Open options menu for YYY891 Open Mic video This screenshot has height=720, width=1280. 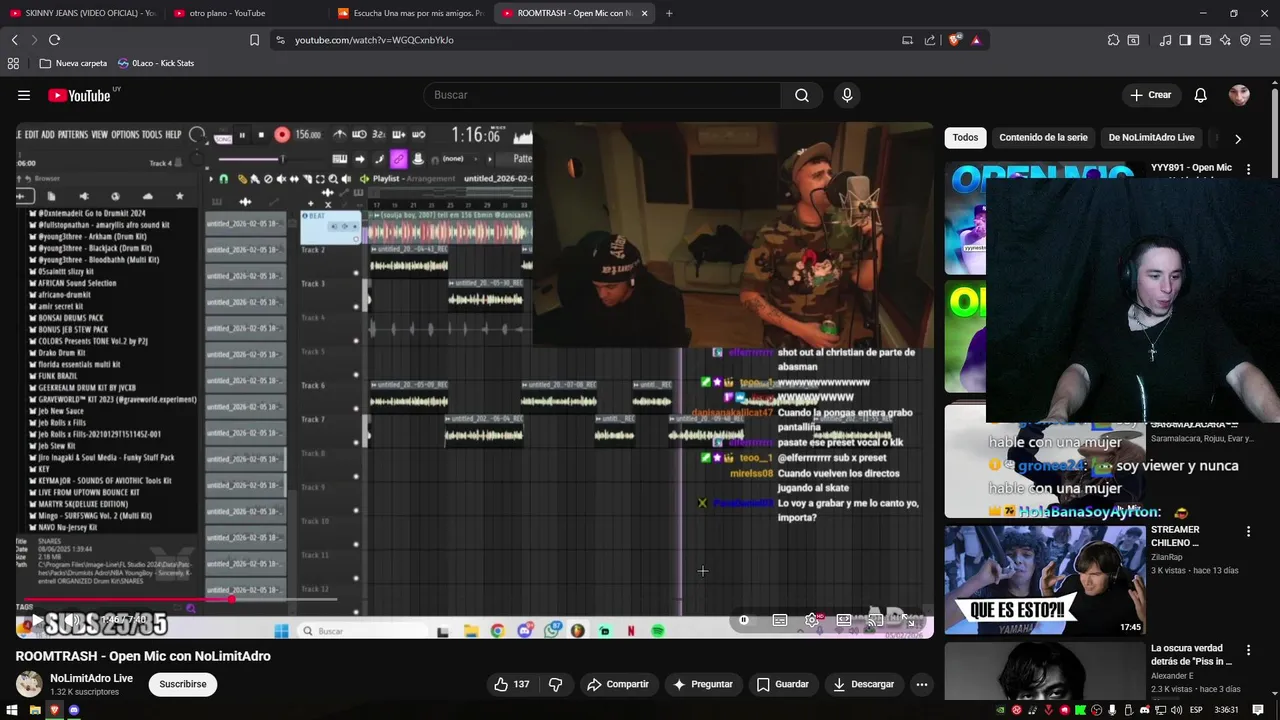pos(1248,169)
